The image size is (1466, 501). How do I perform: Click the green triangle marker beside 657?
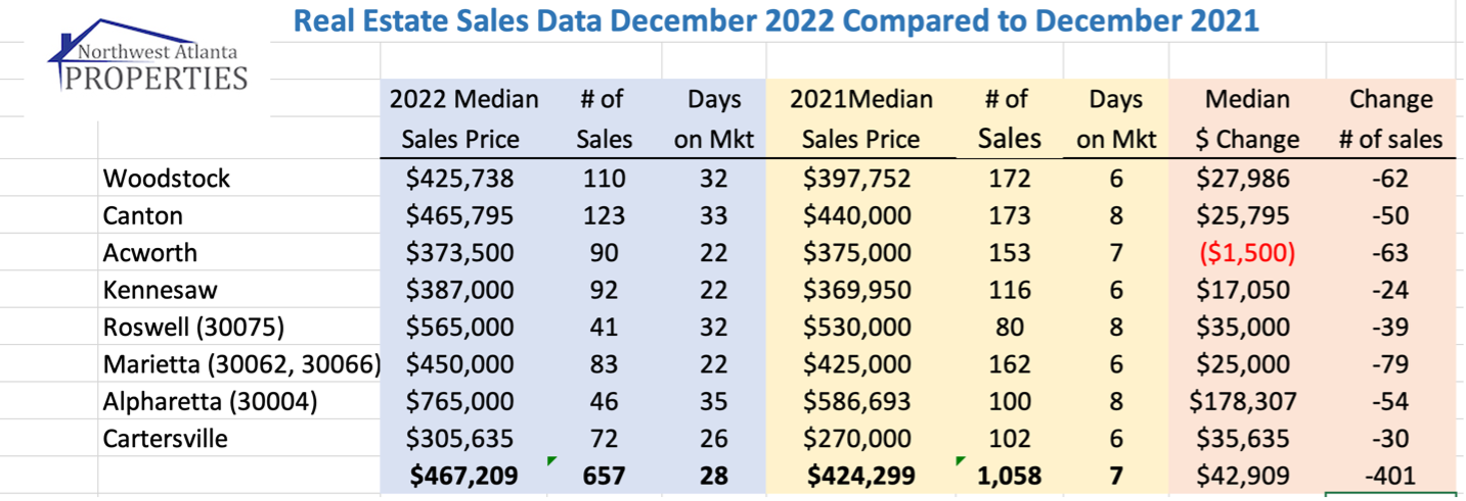551,460
